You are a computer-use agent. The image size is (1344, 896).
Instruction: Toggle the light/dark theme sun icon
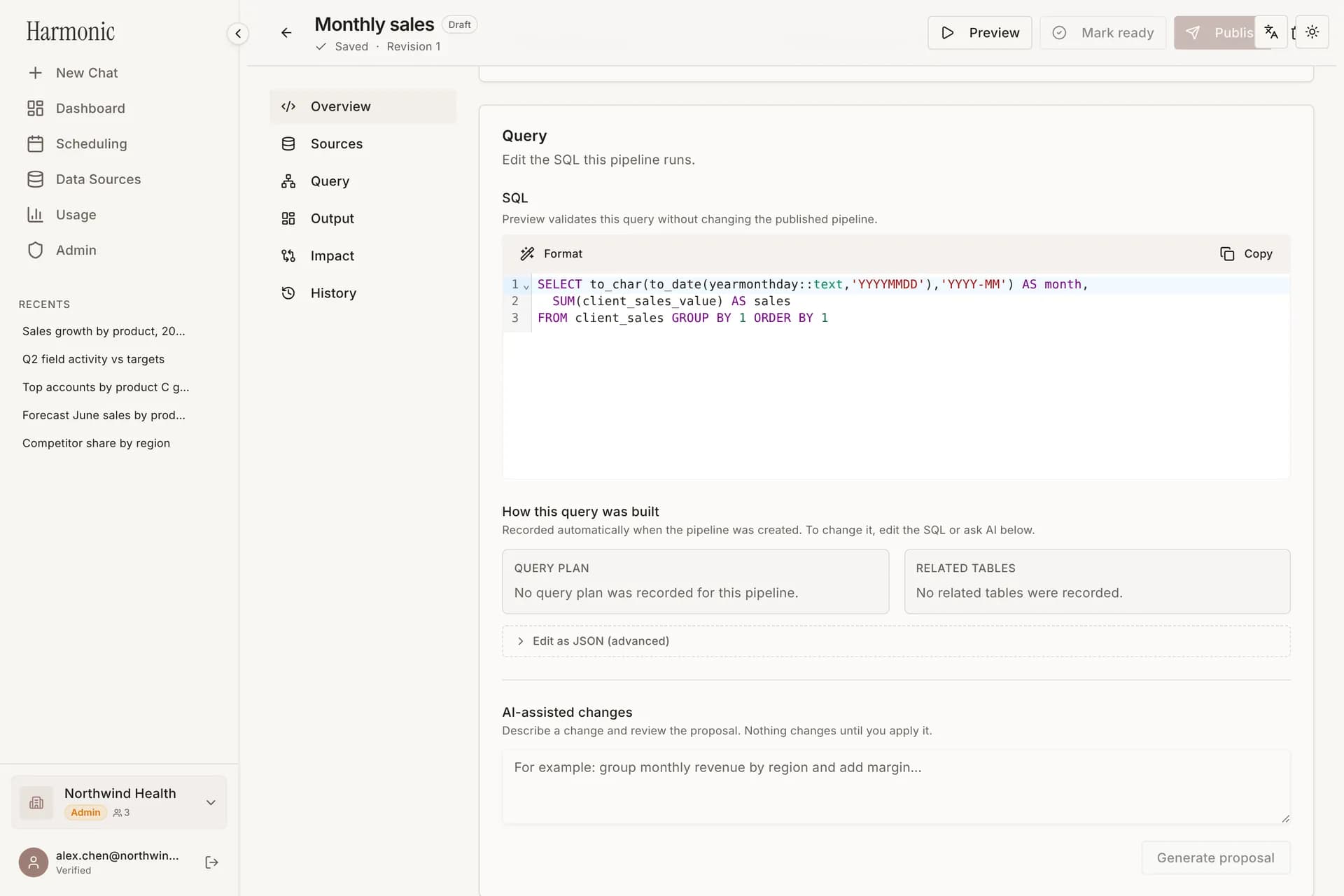tap(1312, 32)
